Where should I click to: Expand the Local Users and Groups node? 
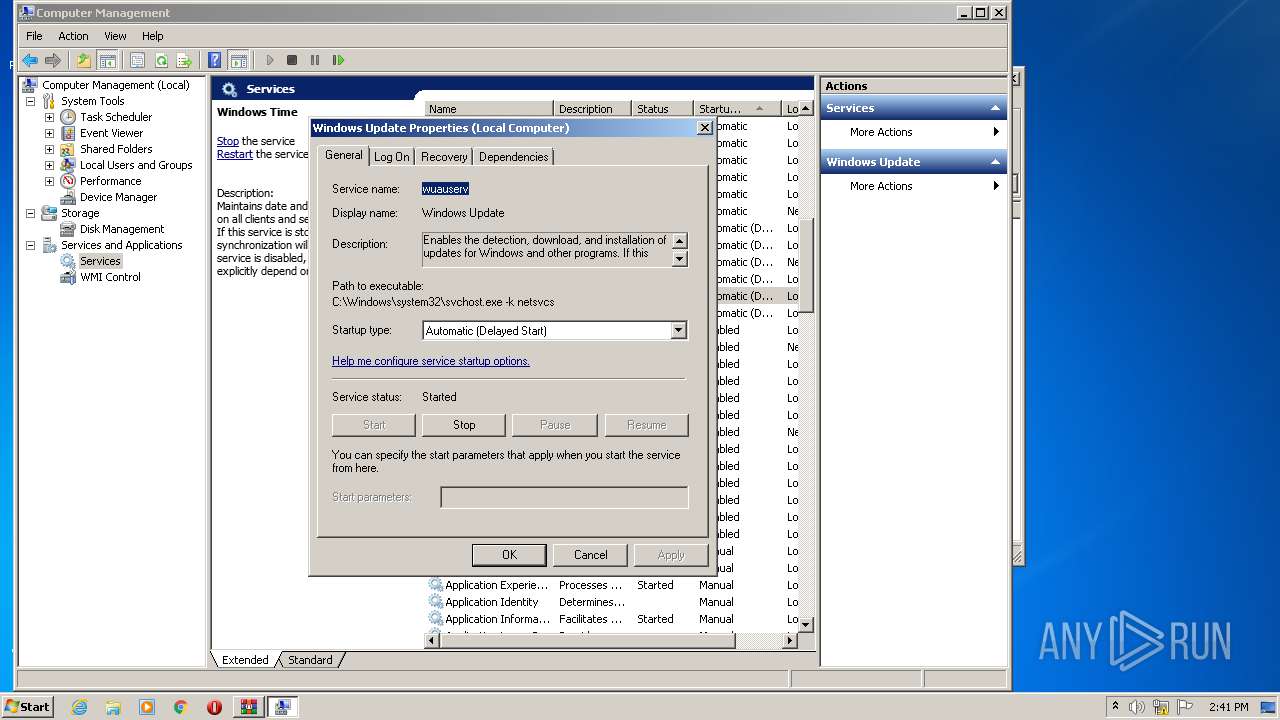(x=49, y=165)
